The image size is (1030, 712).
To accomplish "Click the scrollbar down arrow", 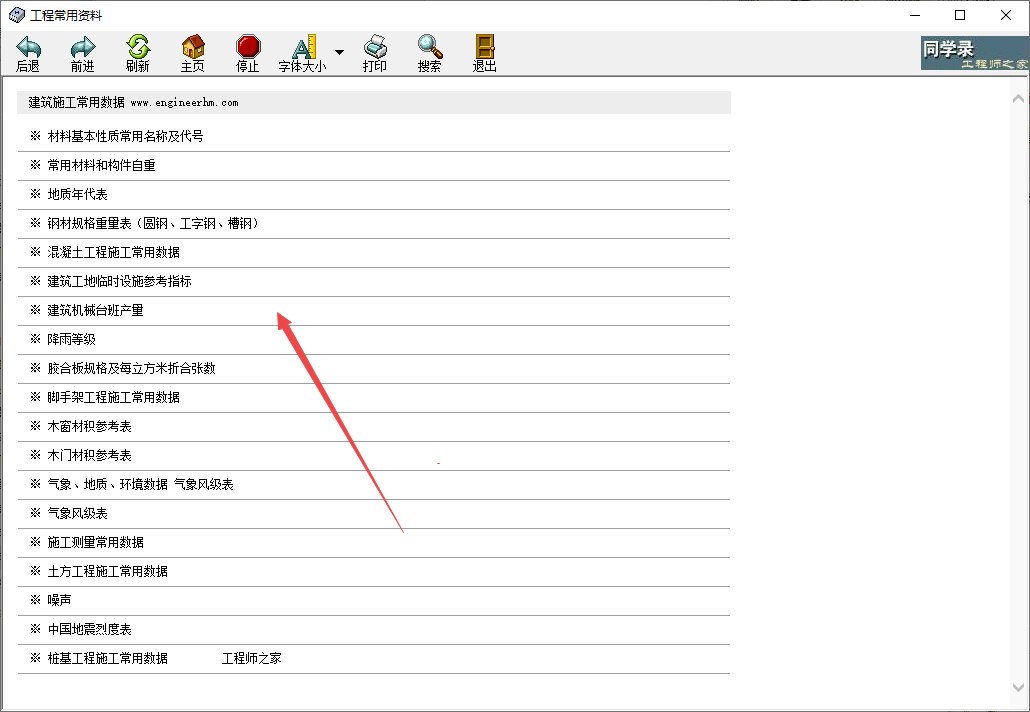I will (x=1018, y=687).
